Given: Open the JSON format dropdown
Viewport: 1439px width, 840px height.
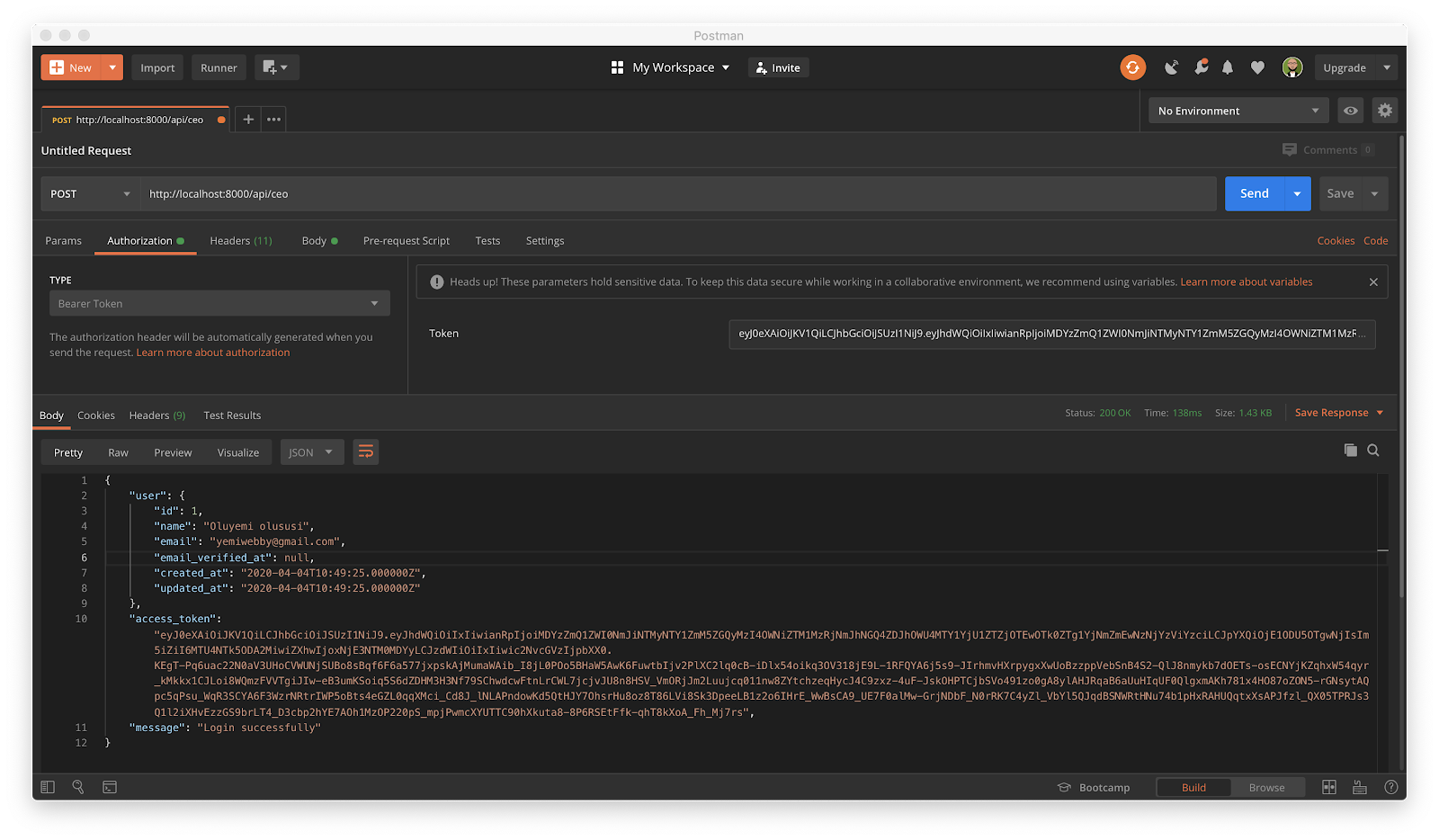Looking at the screenshot, I should [312, 452].
